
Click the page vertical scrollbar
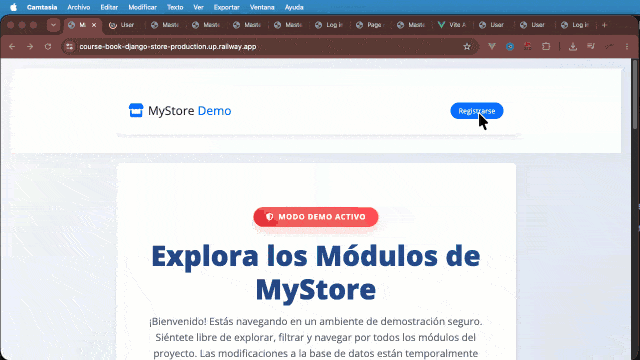coord(635,95)
